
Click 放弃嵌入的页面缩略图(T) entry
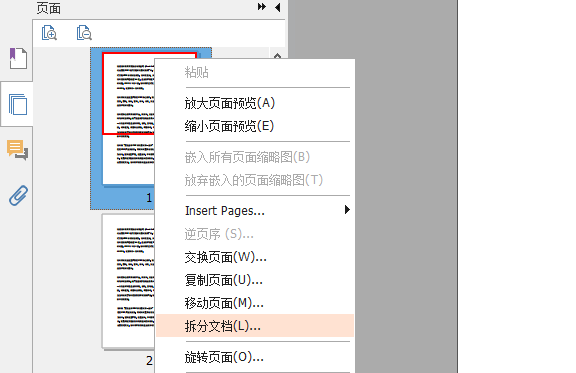point(255,180)
